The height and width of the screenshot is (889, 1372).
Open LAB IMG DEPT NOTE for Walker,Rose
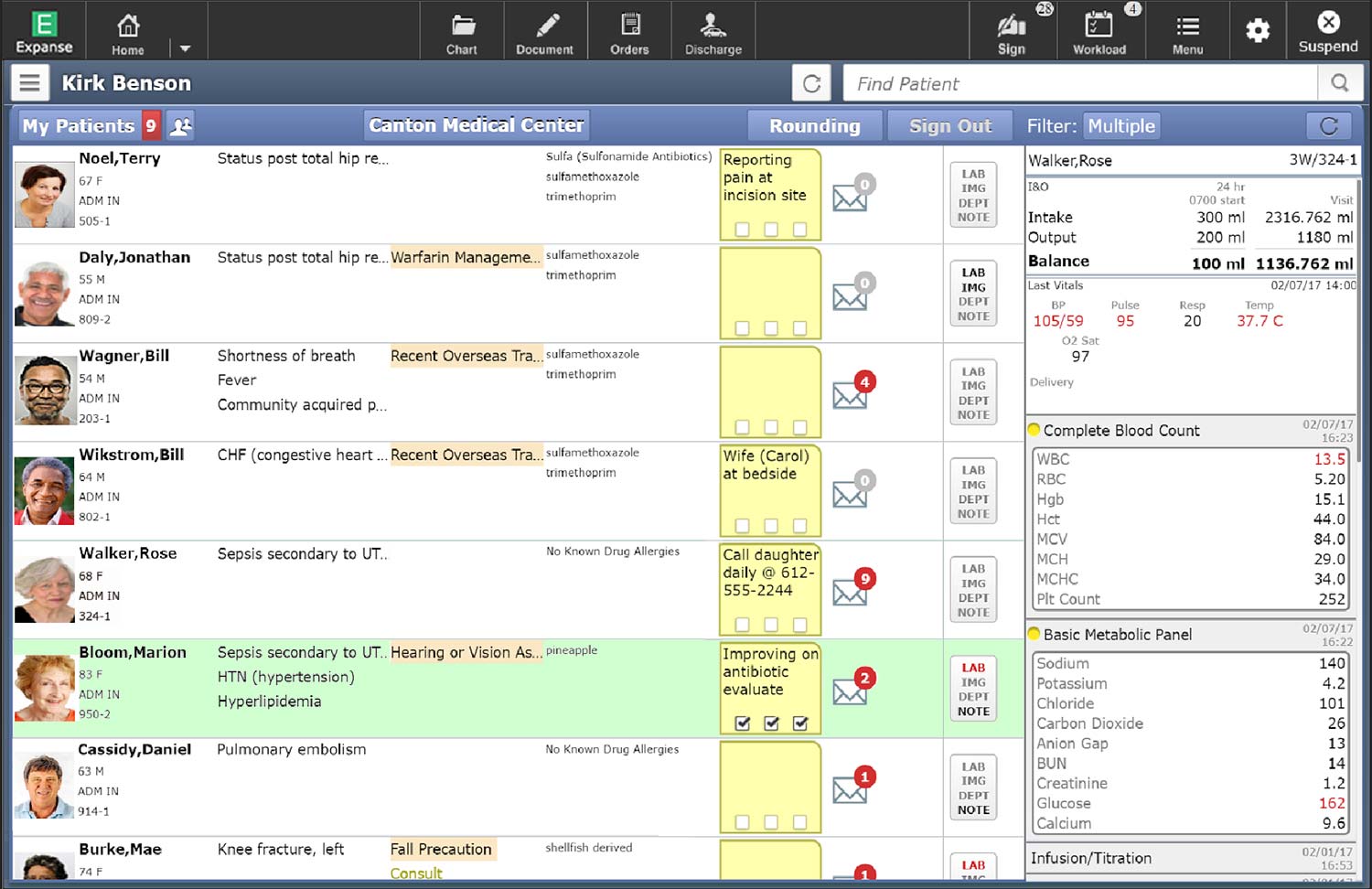click(973, 590)
